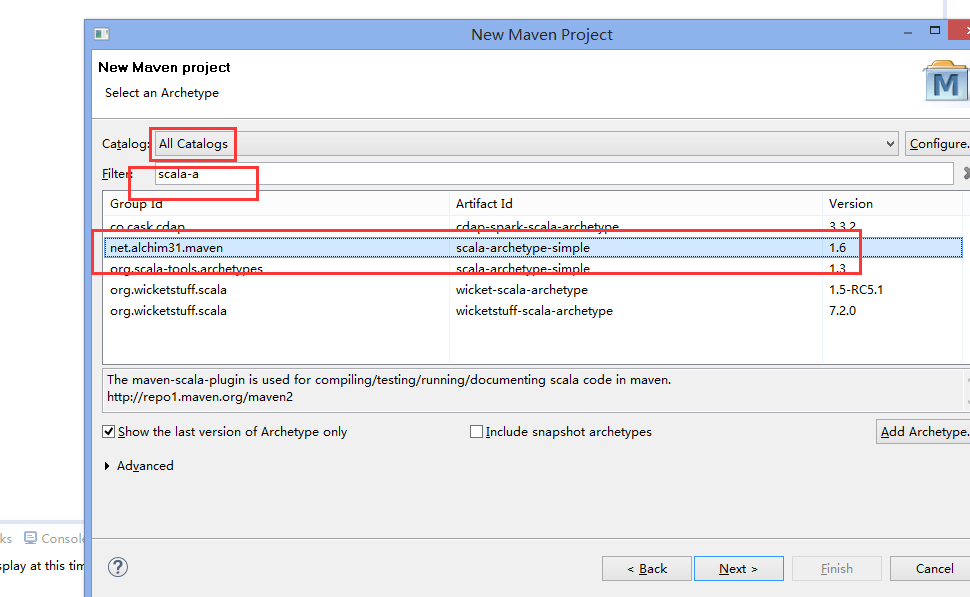Image resolution: width=970 pixels, height=597 pixels.
Task: Select org.scala-tools.archetypes row
Action: [x=186, y=269]
